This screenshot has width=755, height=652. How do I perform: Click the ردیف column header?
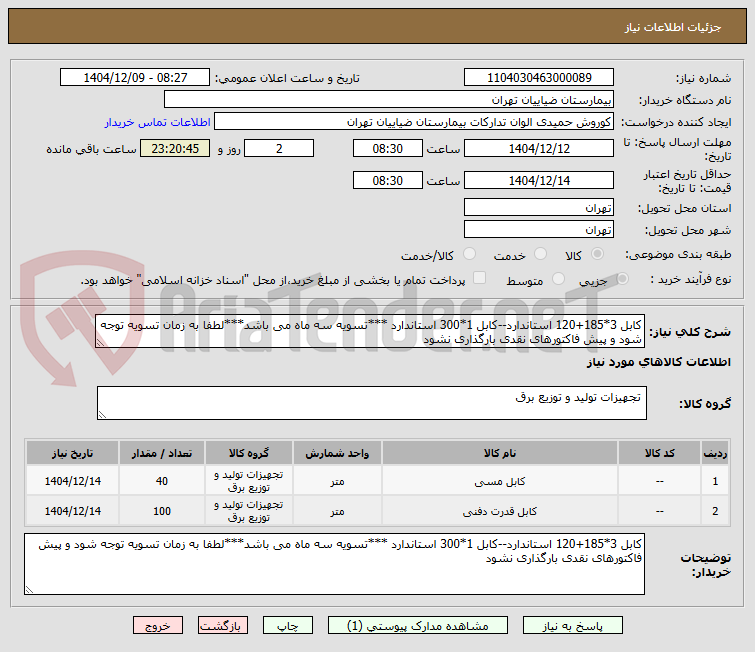pos(715,453)
